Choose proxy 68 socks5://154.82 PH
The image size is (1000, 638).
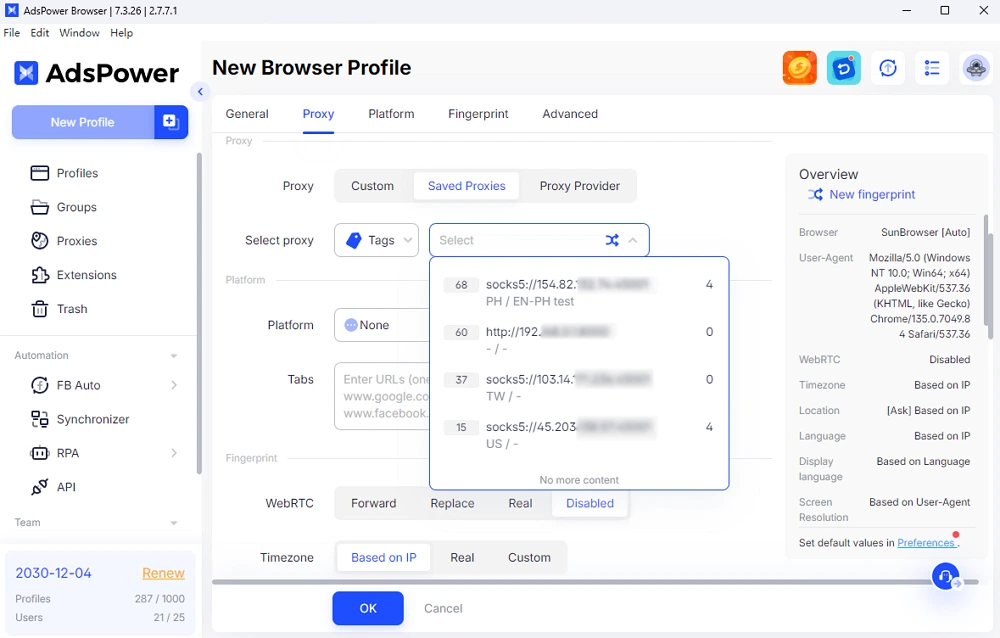pyautogui.click(x=579, y=293)
